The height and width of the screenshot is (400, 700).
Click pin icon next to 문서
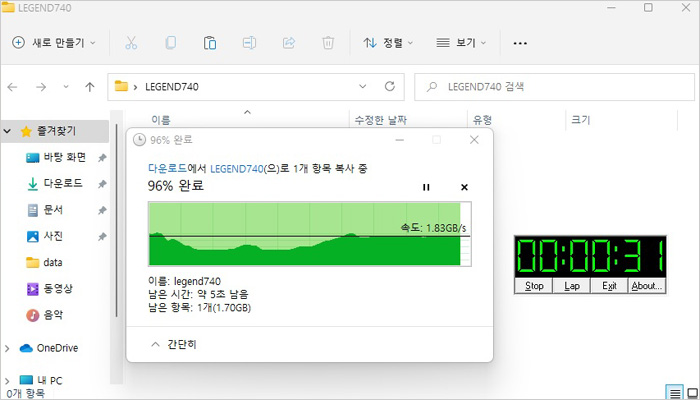click(x=102, y=210)
